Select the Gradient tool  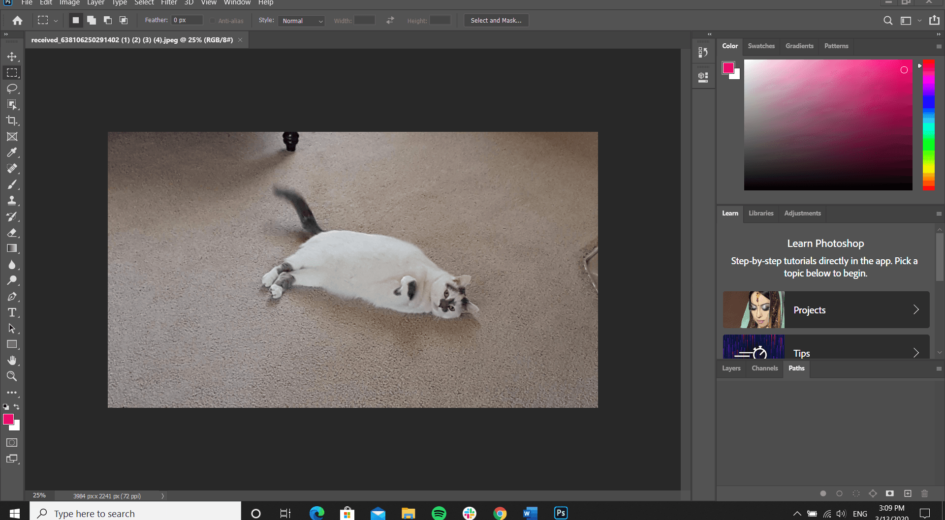click(11, 248)
